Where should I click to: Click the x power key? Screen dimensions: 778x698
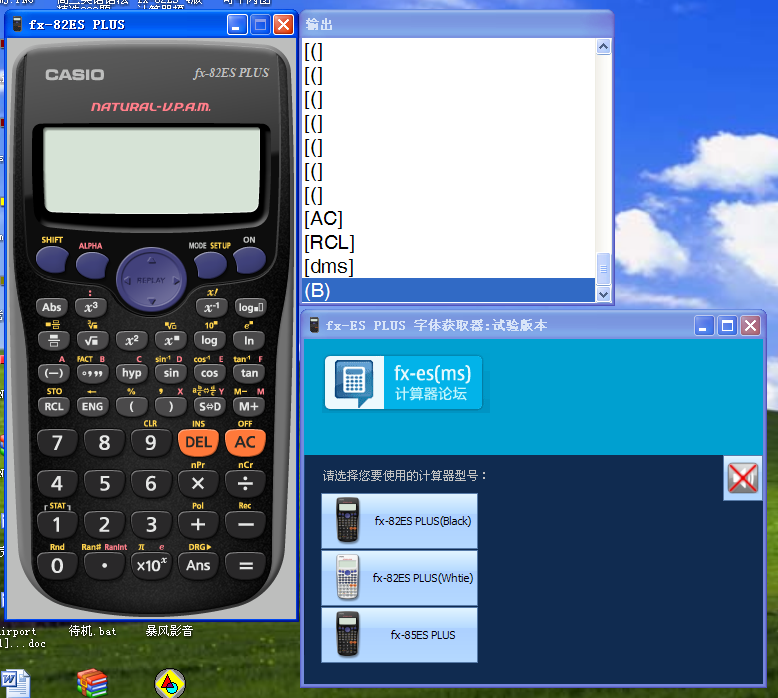(x=170, y=340)
